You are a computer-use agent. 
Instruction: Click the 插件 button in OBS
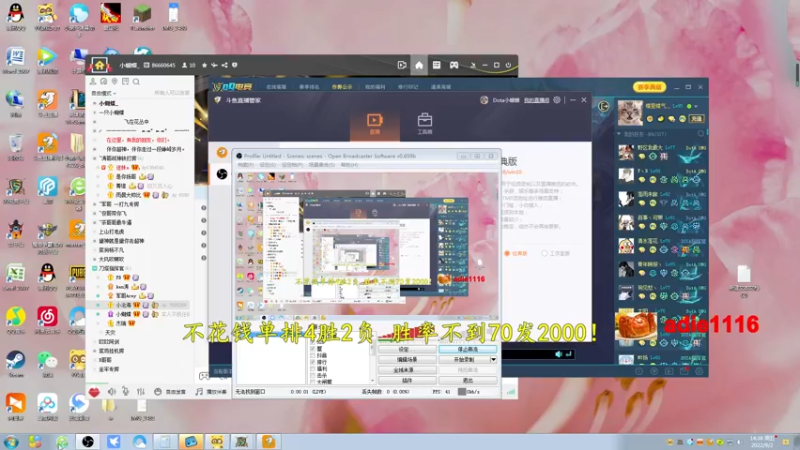pyautogui.click(x=407, y=380)
